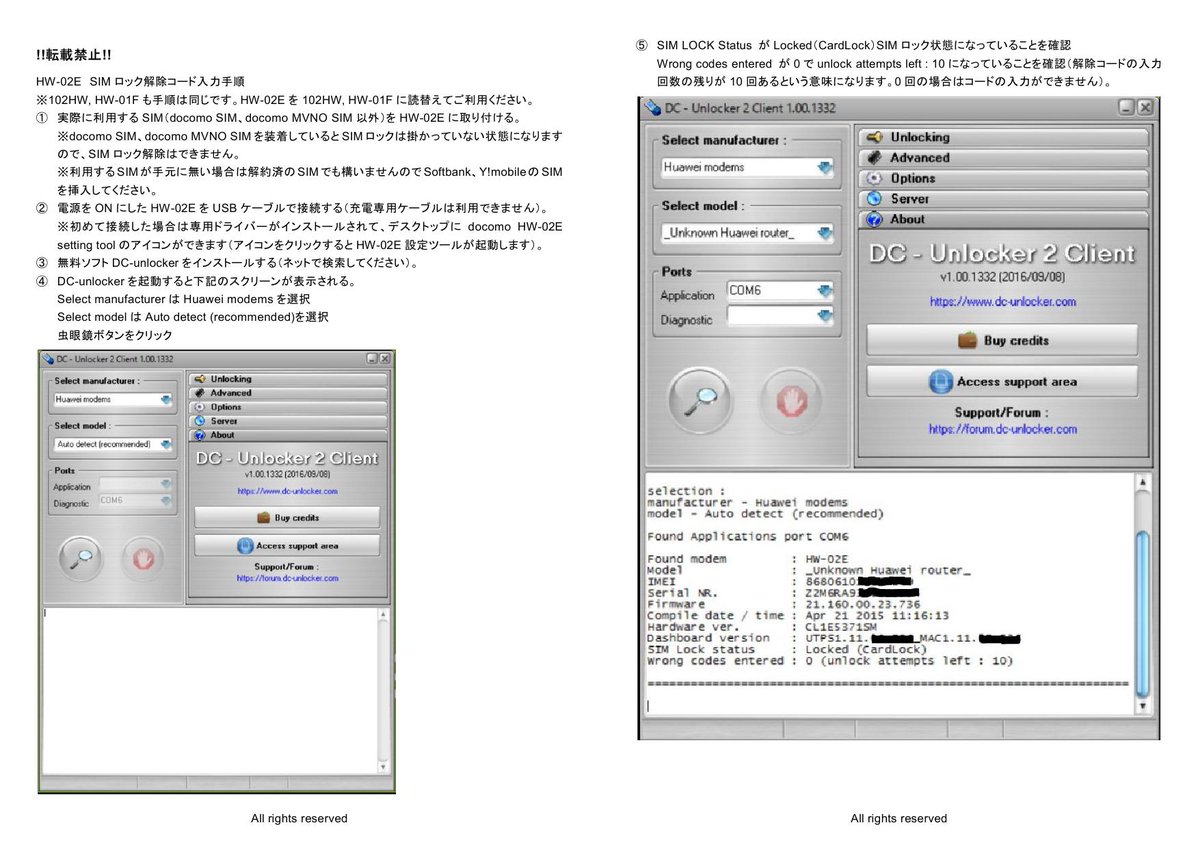
Task: Minimize the small DC-Unlocker window
Action: (x=372, y=358)
